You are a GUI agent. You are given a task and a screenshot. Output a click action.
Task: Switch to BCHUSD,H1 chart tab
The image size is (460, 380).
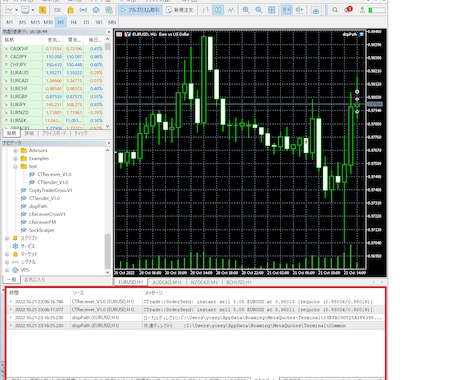[x=239, y=282]
